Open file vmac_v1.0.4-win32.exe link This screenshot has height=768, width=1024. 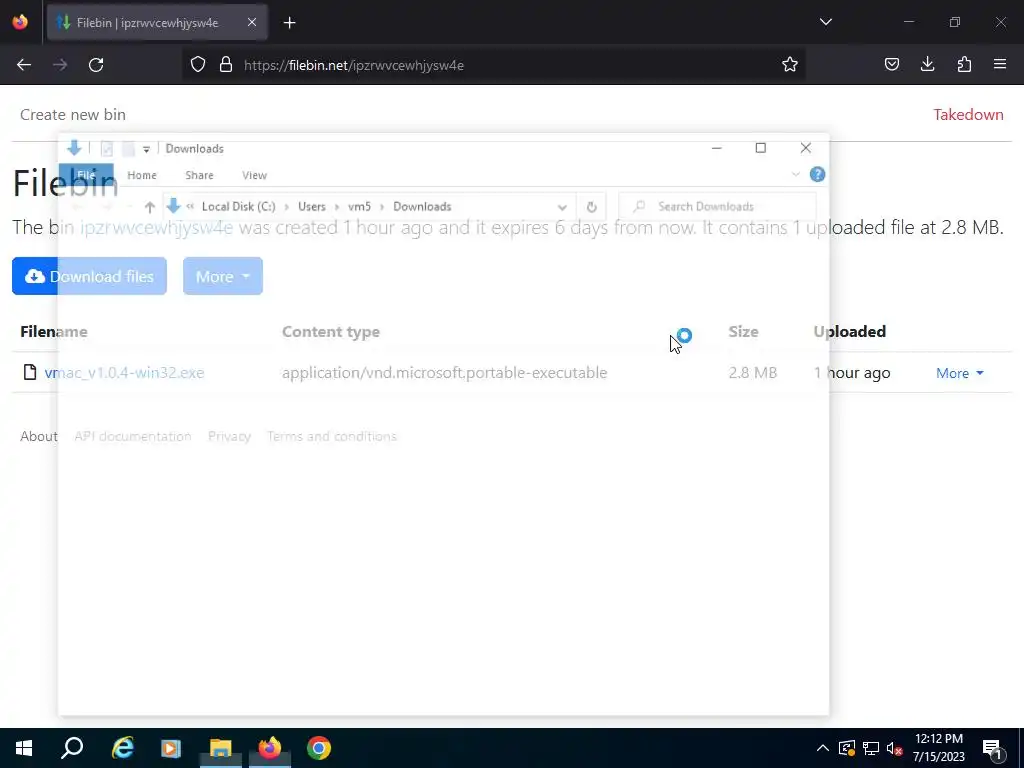(x=124, y=372)
